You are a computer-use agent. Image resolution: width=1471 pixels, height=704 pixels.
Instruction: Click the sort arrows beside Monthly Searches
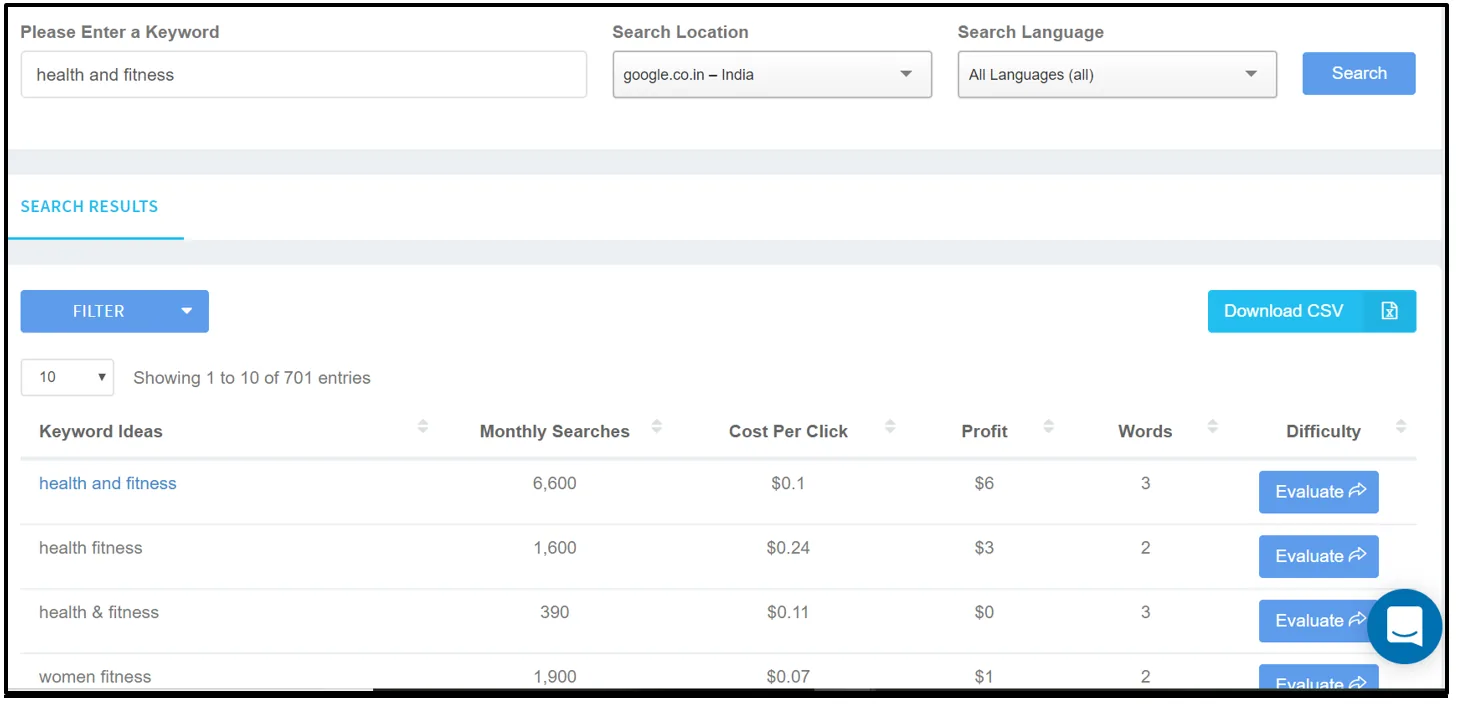point(657,425)
